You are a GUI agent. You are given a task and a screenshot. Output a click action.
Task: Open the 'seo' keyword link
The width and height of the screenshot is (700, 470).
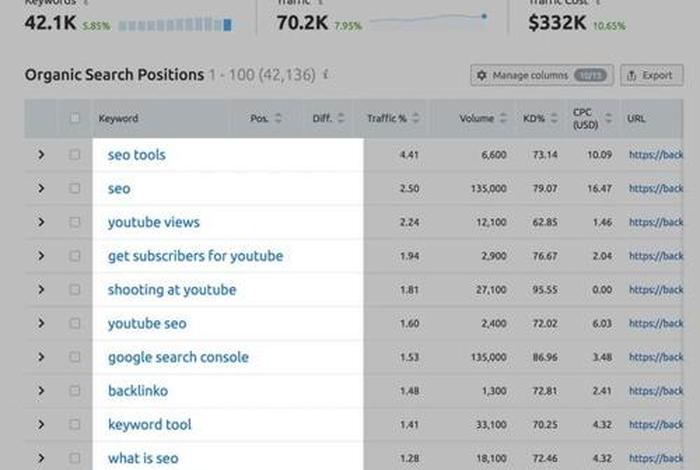coord(119,189)
